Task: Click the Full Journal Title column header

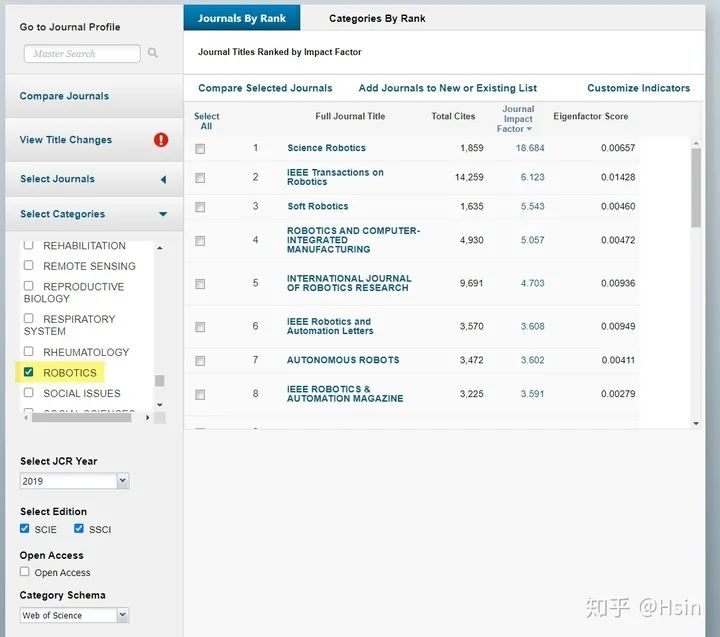Action: 350,116
